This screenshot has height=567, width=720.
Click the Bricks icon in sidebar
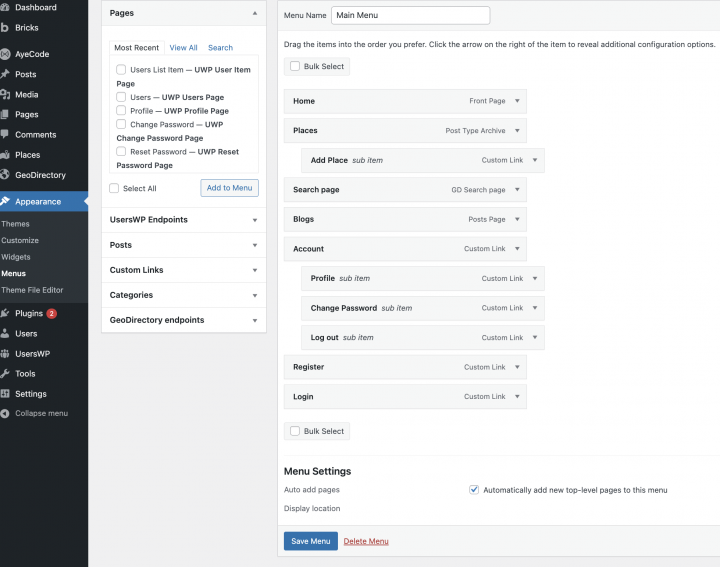pyautogui.click(x=6, y=27)
